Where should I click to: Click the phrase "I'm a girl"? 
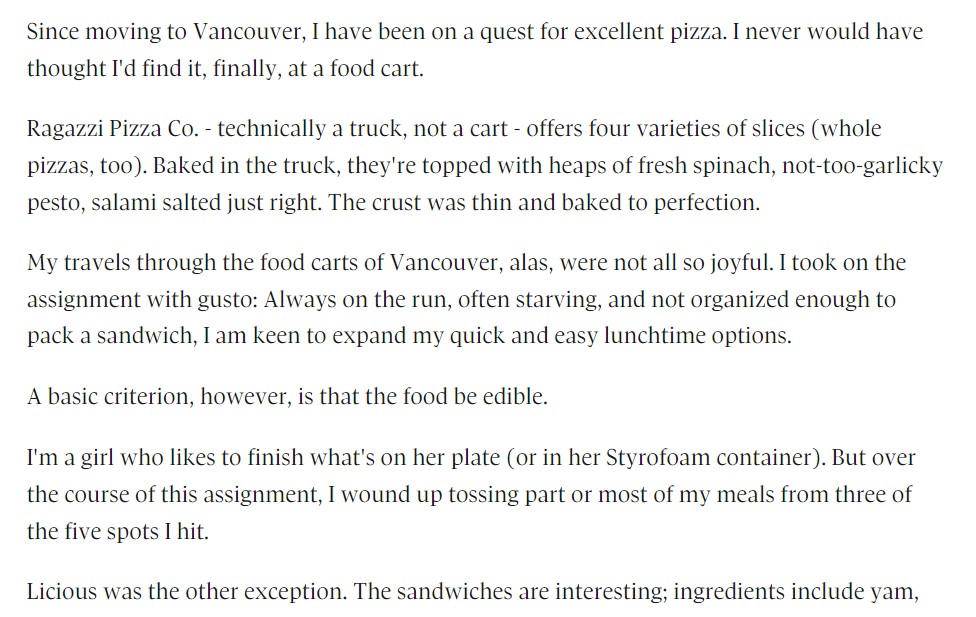coord(70,458)
